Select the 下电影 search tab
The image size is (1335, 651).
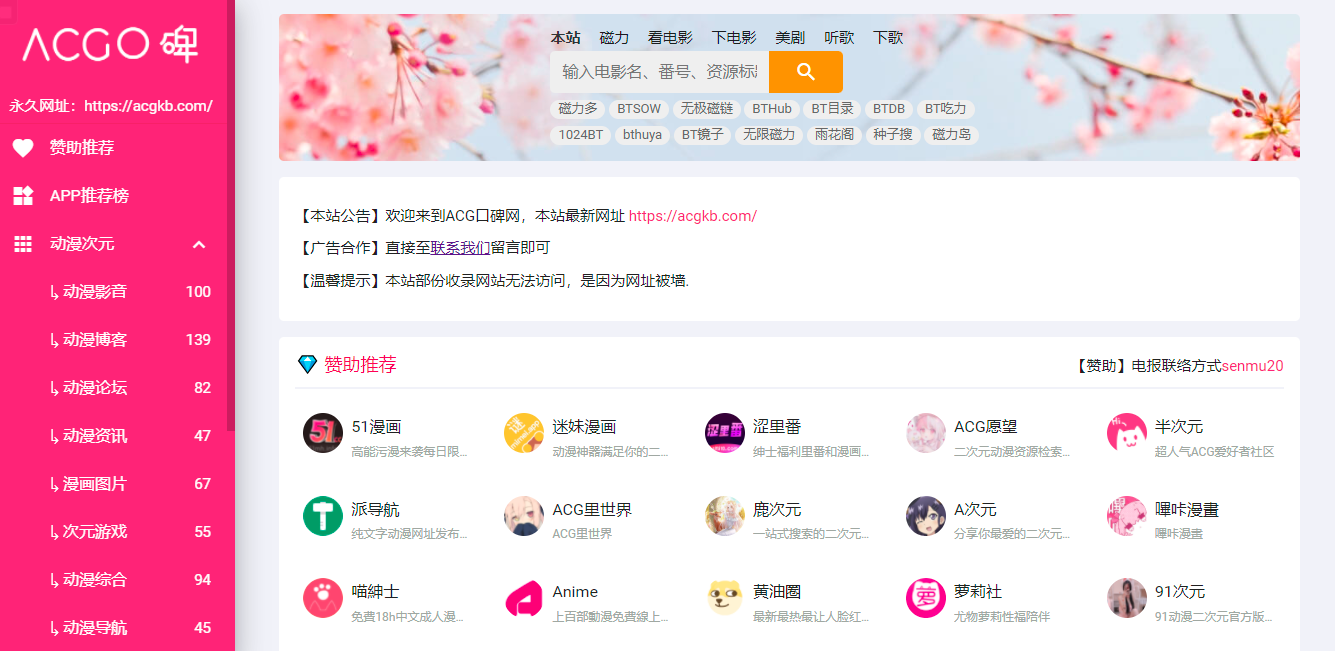[x=734, y=38]
